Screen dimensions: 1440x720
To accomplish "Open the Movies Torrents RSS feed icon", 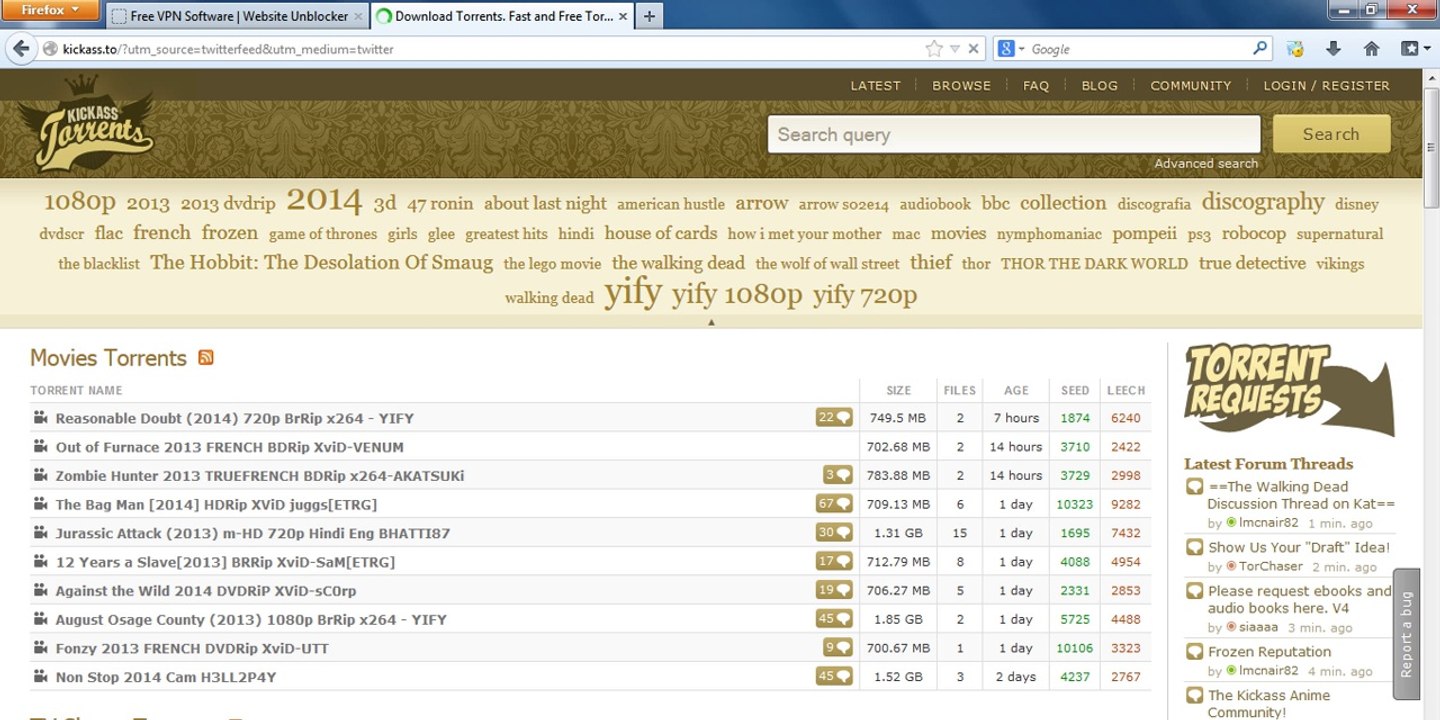I will coord(206,357).
